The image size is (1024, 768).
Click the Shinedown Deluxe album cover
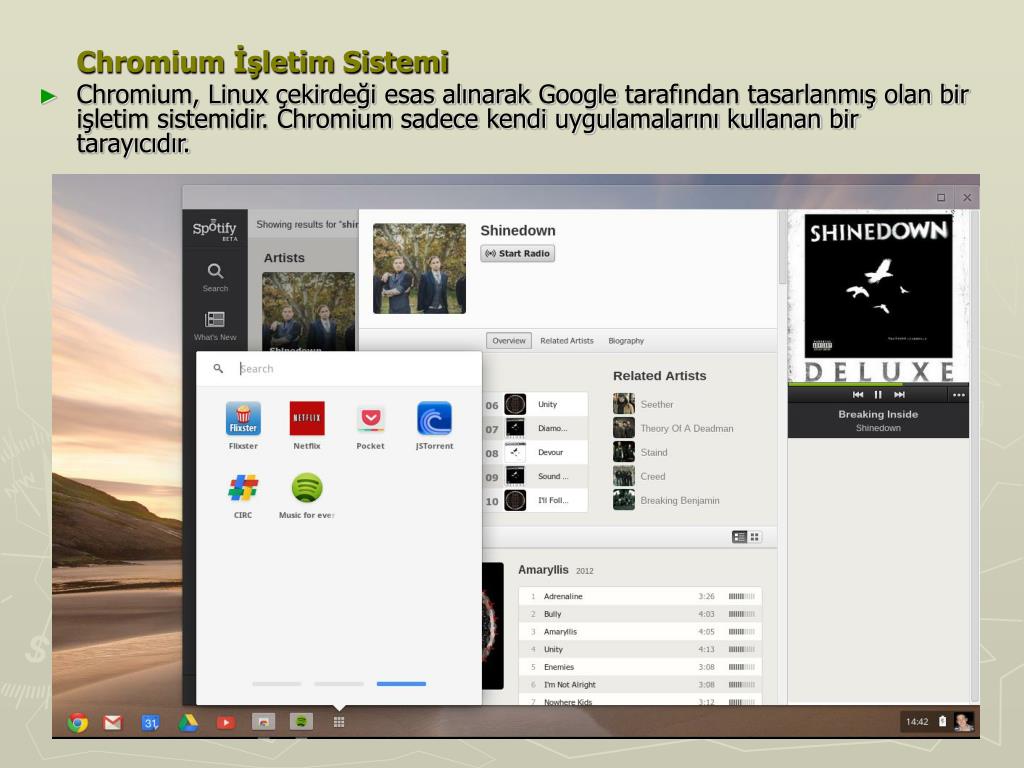tap(878, 297)
